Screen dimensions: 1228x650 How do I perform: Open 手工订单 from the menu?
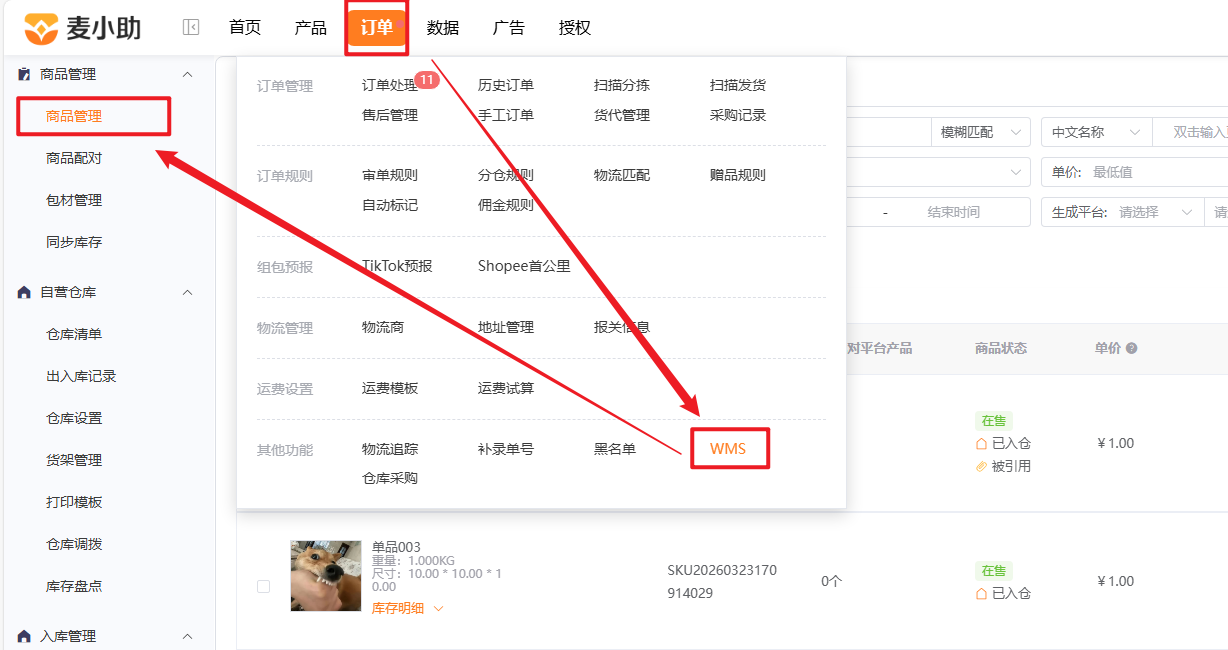tap(506, 116)
